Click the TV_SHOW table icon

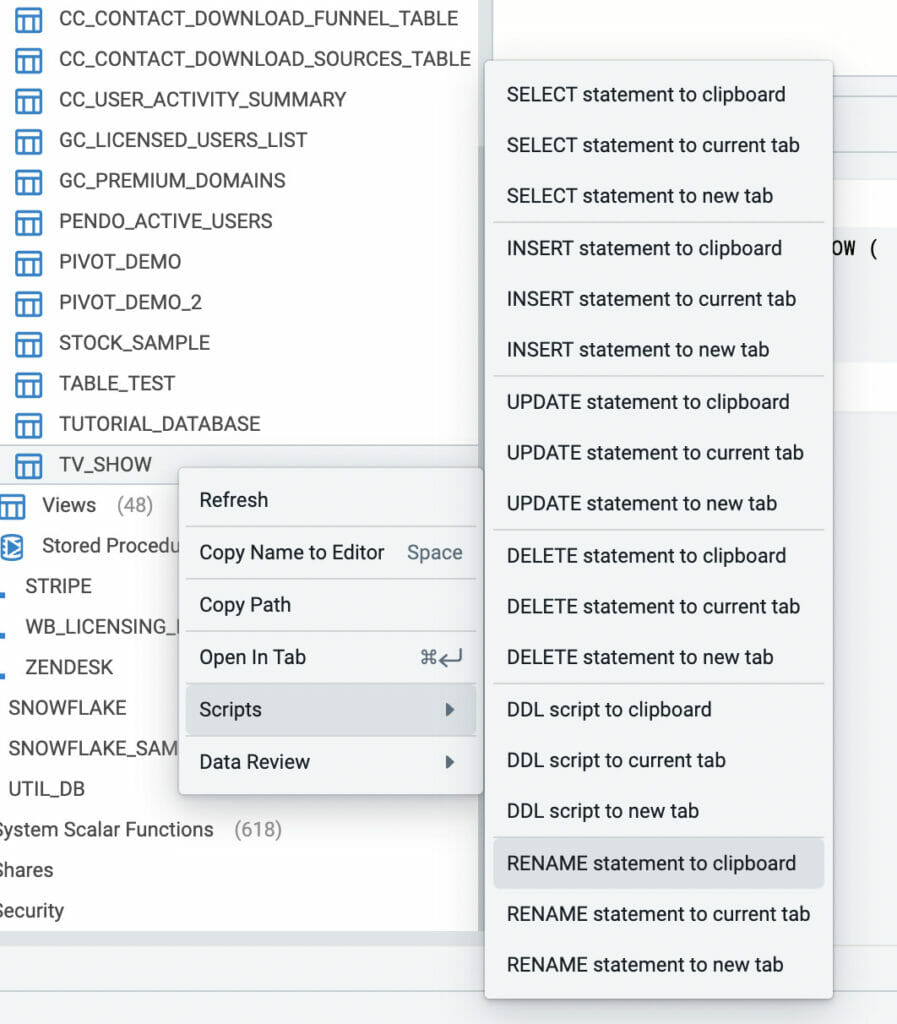pos(28,464)
